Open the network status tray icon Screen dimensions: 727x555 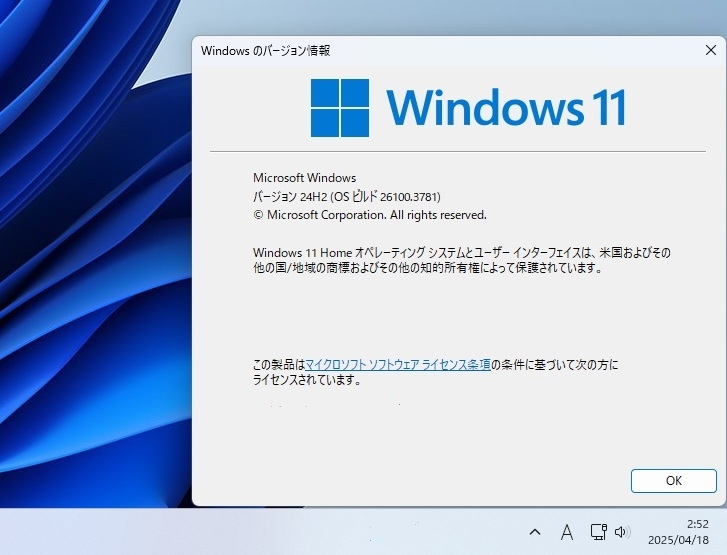(598, 532)
